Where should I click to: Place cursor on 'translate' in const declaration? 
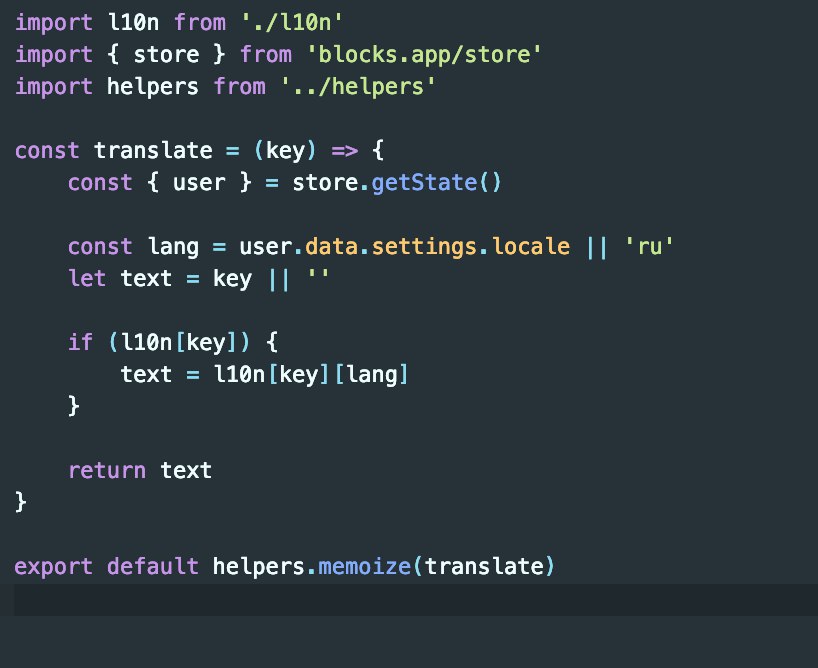153,150
